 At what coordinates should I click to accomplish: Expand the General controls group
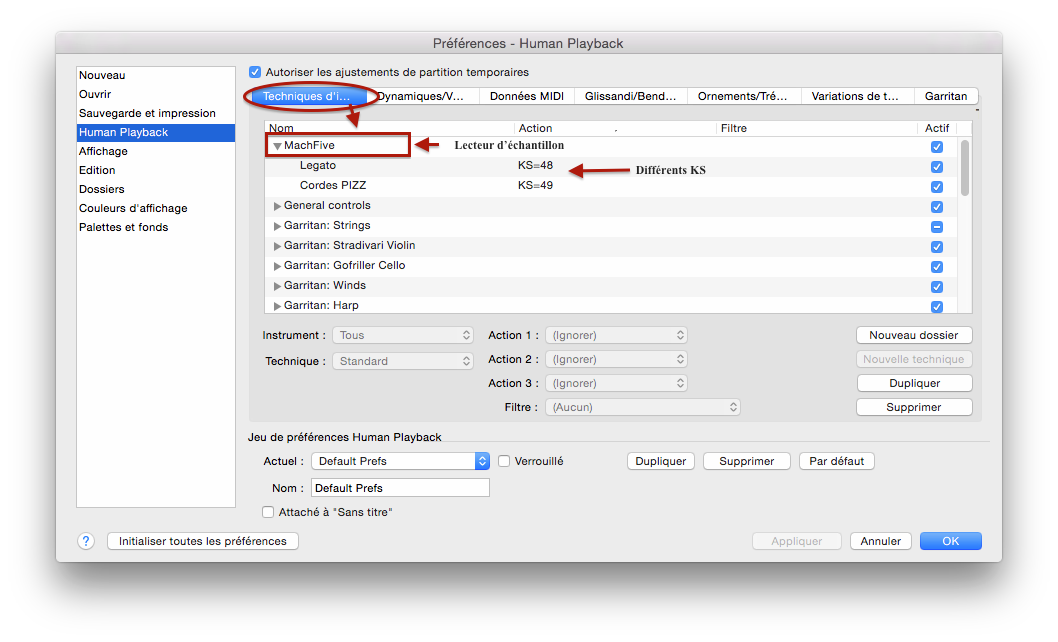click(277, 206)
